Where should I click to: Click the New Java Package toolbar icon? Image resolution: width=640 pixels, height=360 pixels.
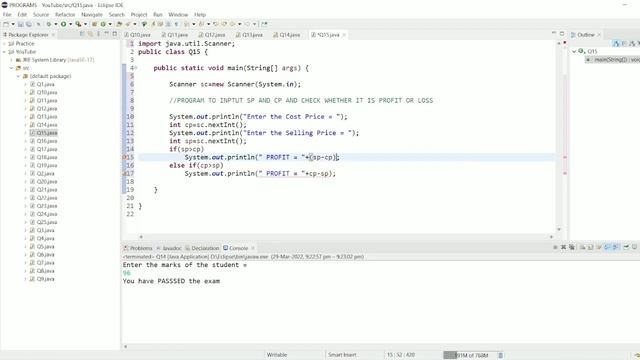94,24
